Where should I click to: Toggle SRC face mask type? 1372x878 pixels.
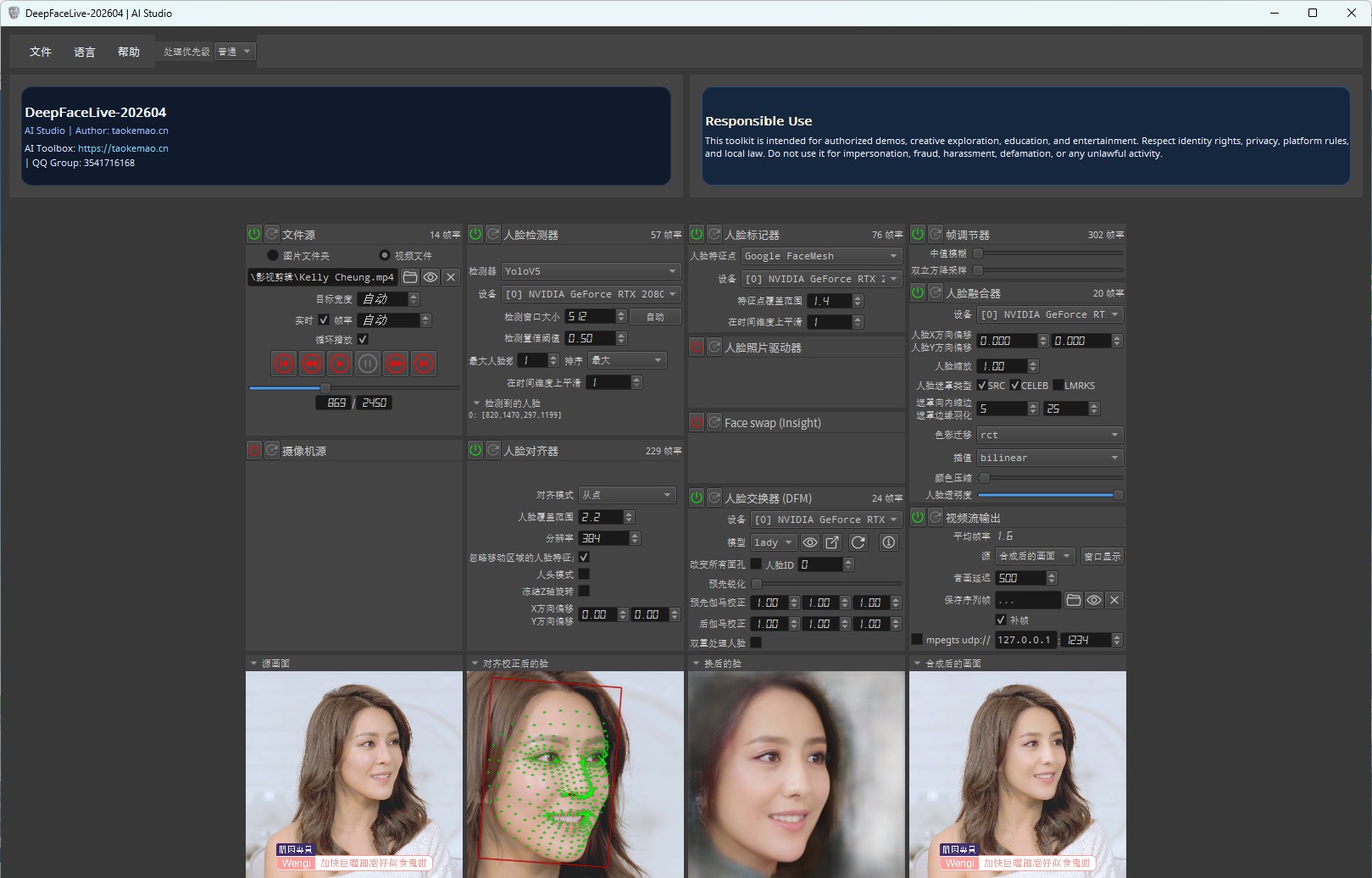coord(982,385)
